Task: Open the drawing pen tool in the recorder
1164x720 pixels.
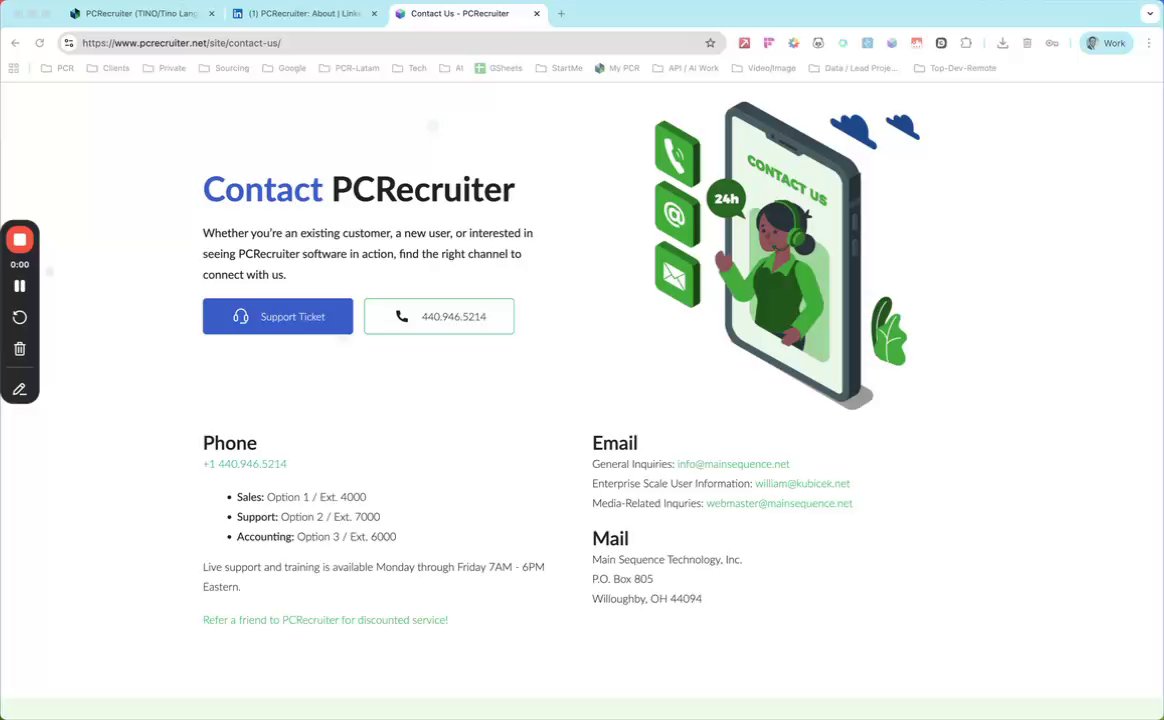Action: coord(20,389)
